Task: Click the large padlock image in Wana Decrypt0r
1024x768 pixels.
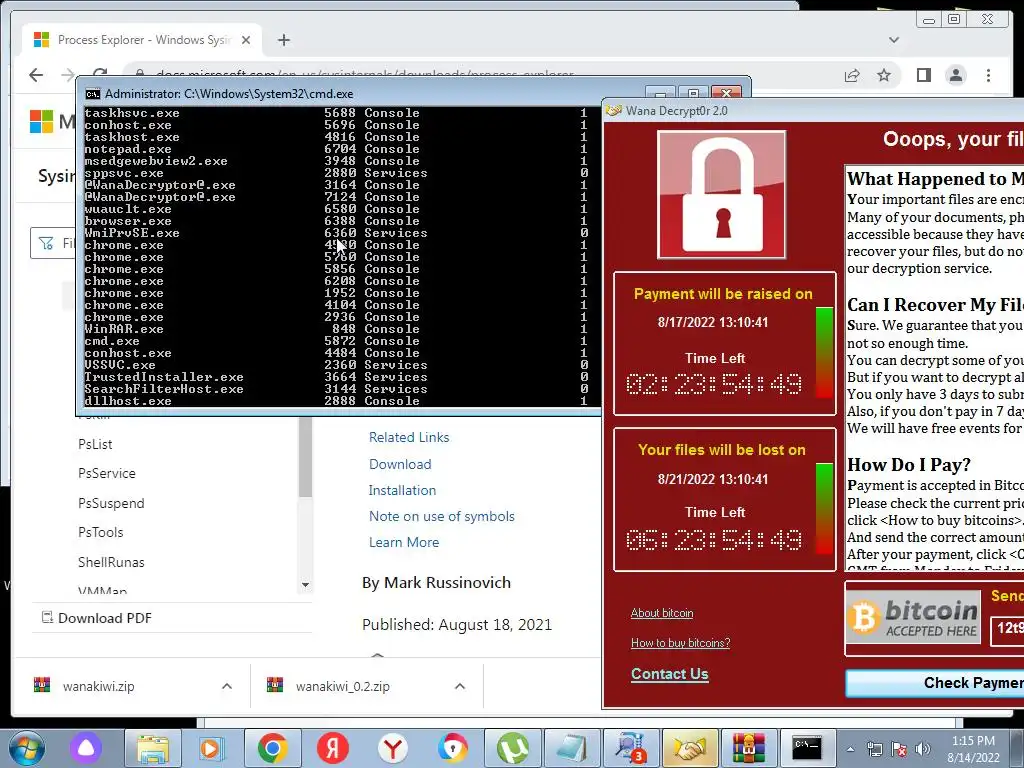Action: click(x=721, y=195)
